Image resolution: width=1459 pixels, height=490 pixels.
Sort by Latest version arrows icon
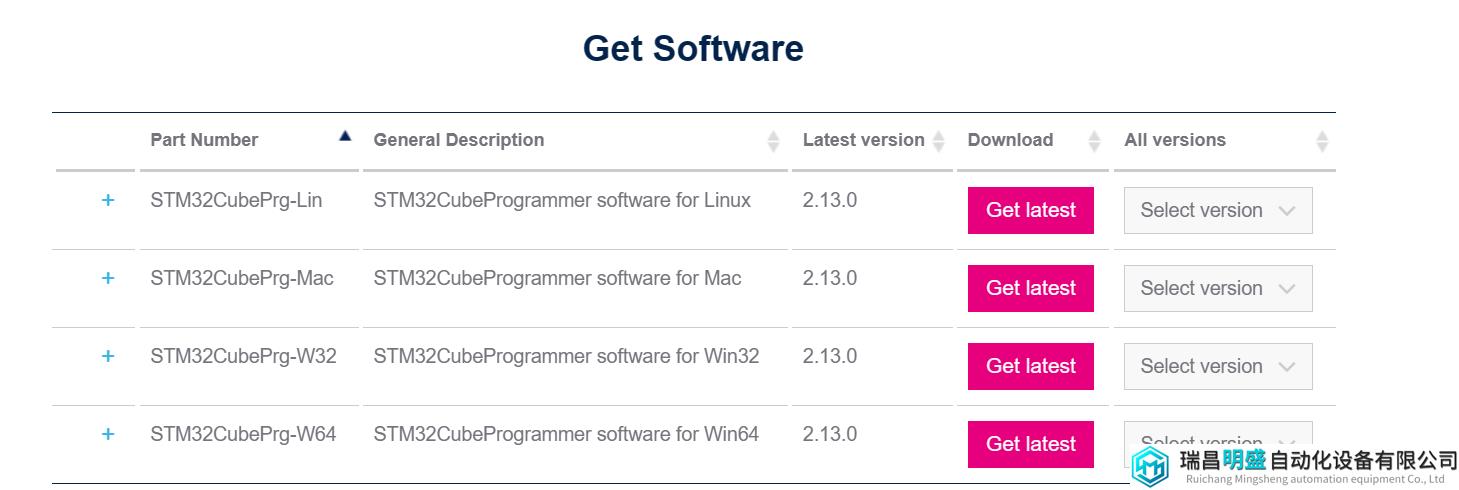[x=938, y=141]
